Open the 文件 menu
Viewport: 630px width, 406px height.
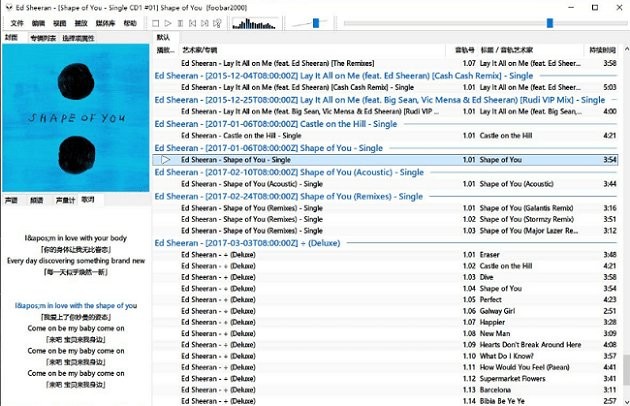tap(16, 23)
